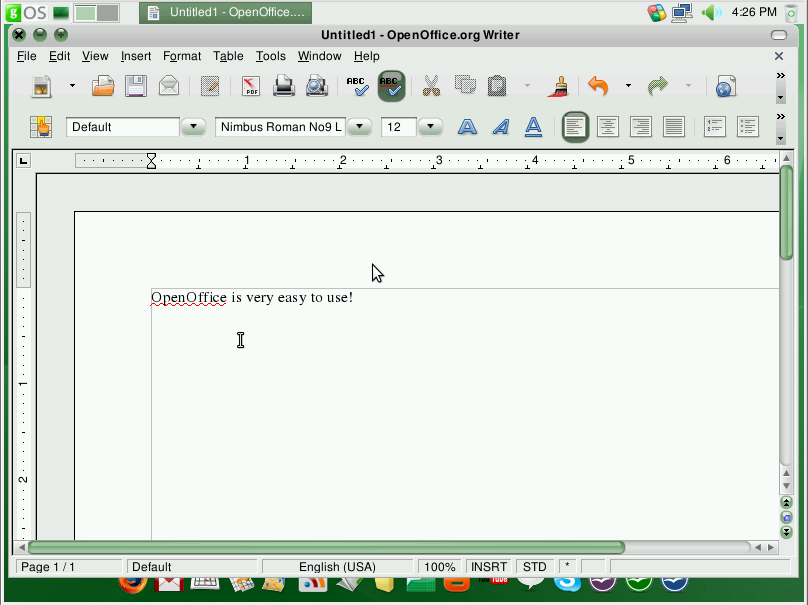808x605 pixels.
Task: Click Navigation button below scrollbar
Action: coord(786,517)
